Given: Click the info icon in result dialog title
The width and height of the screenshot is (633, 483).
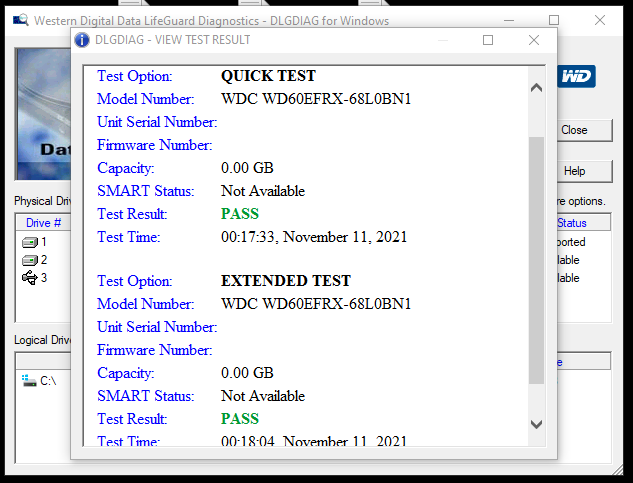Looking at the screenshot, I should click(x=82, y=40).
